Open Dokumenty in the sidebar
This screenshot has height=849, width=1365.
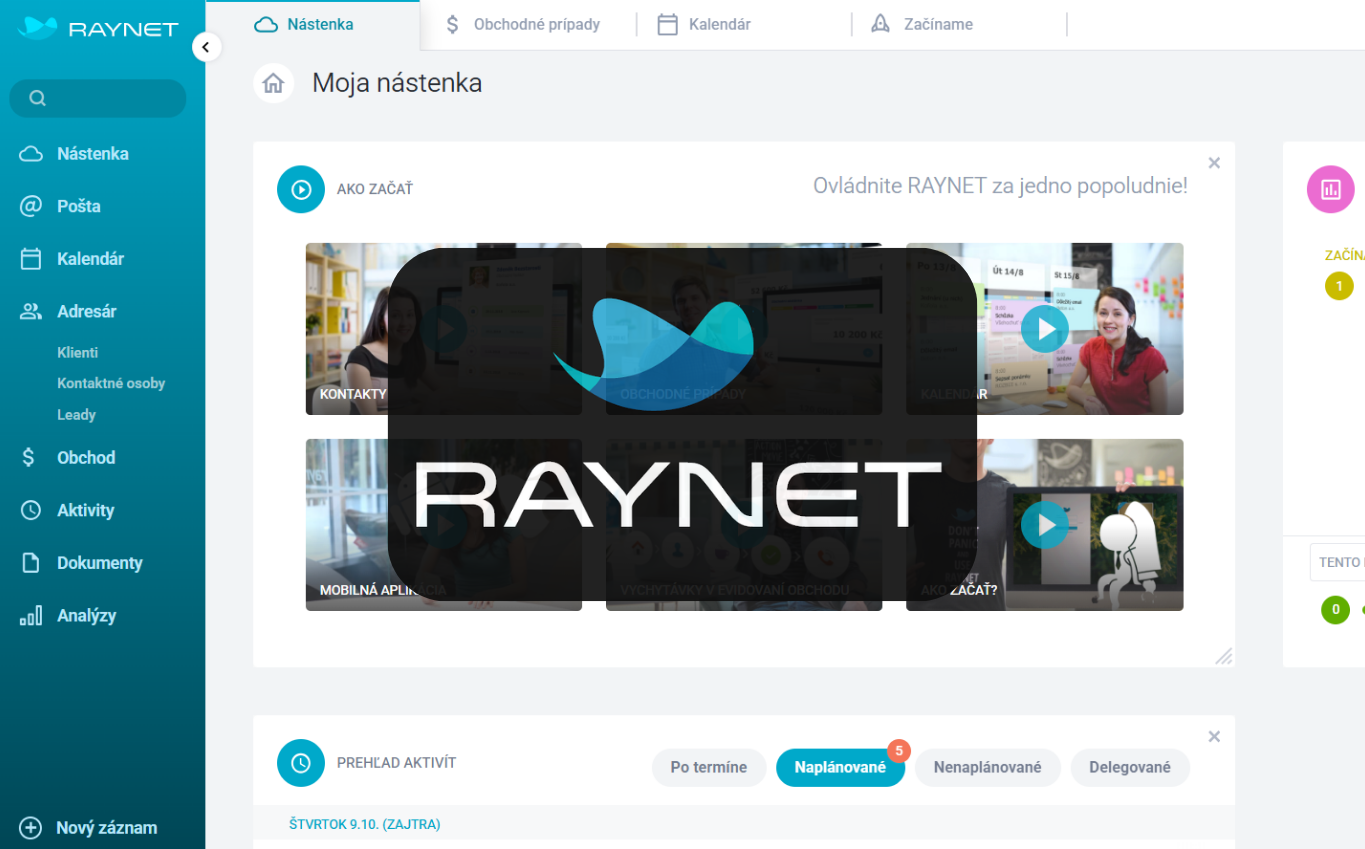(102, 563)
